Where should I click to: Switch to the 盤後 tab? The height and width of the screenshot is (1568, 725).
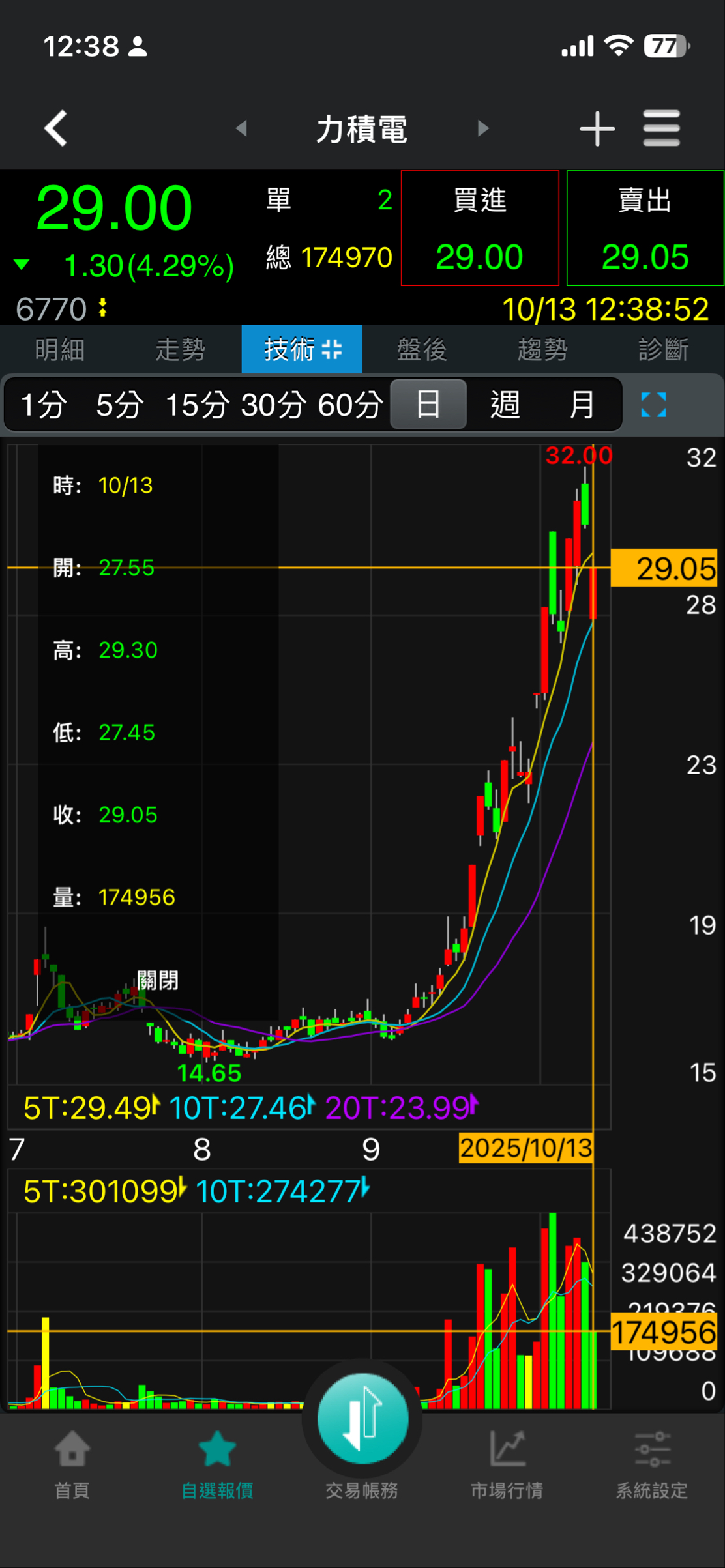[422, 349]
